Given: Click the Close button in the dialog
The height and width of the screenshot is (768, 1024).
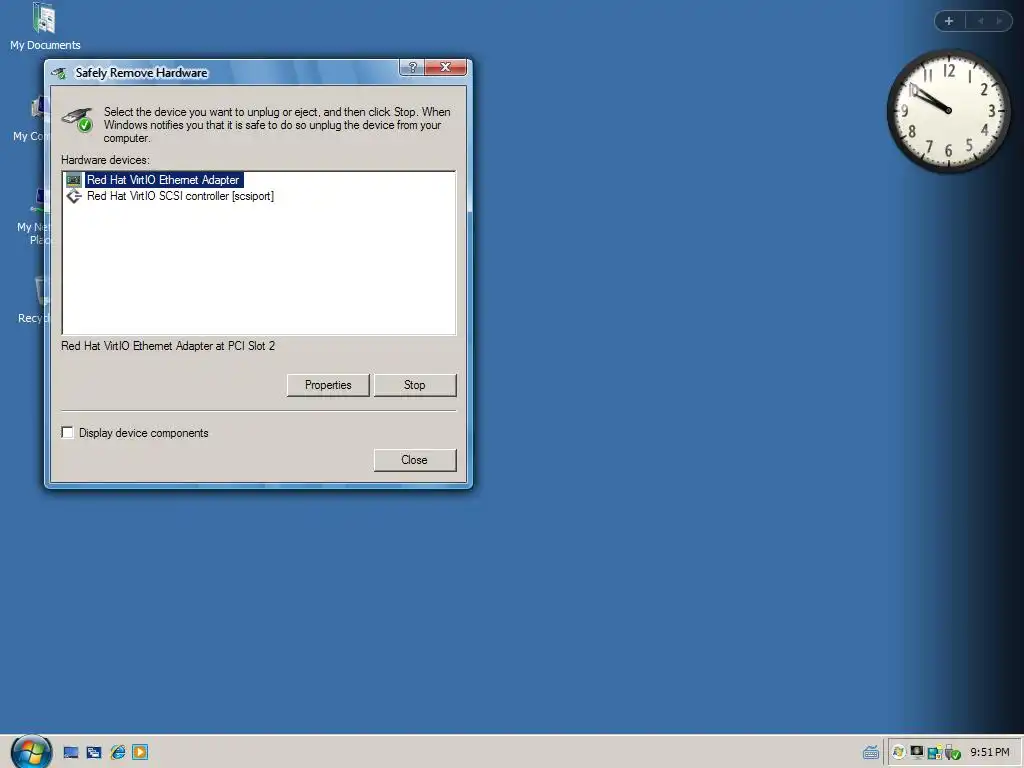Looking at the screenshot, I should coord(415,460).
